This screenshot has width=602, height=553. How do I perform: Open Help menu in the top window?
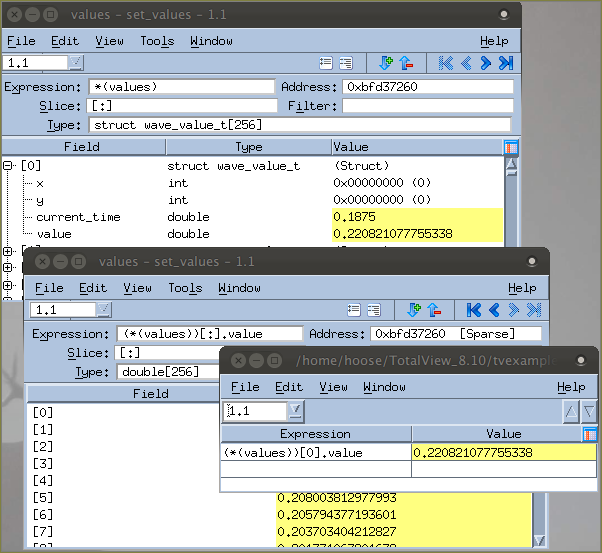[x=493, y=41]
